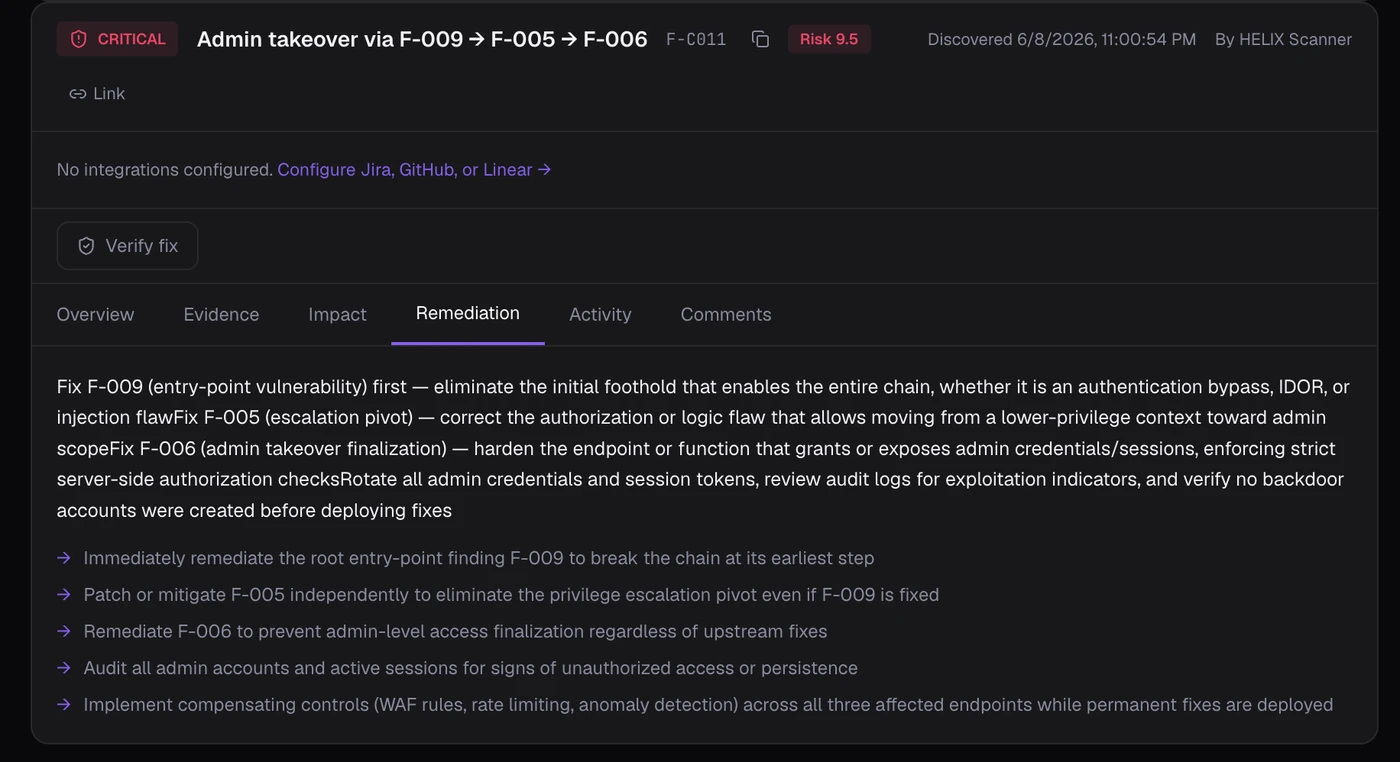Click step Patch or mitigate F-005 independently

(511, 595)
